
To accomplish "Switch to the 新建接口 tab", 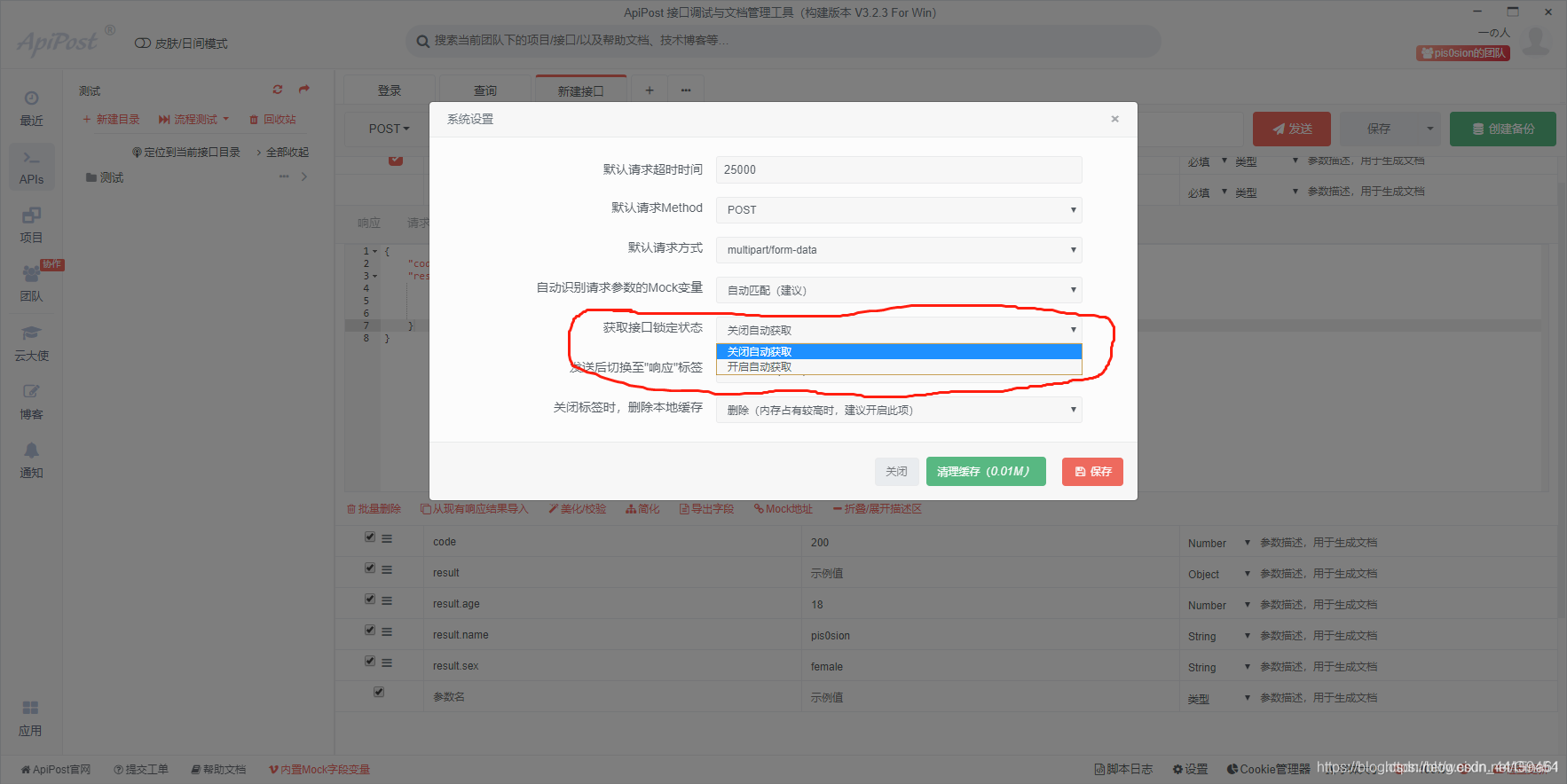I will point(580,90).
